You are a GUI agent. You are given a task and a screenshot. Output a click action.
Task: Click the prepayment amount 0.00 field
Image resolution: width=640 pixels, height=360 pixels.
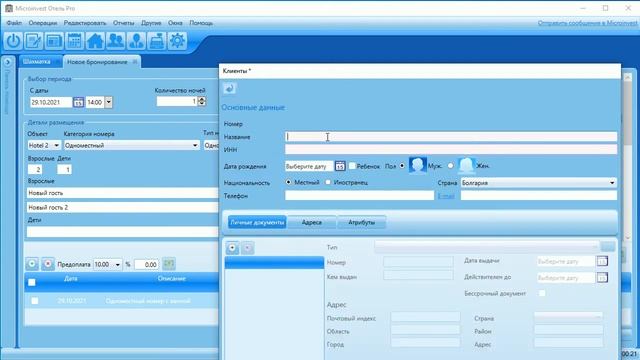click(147, 264)
